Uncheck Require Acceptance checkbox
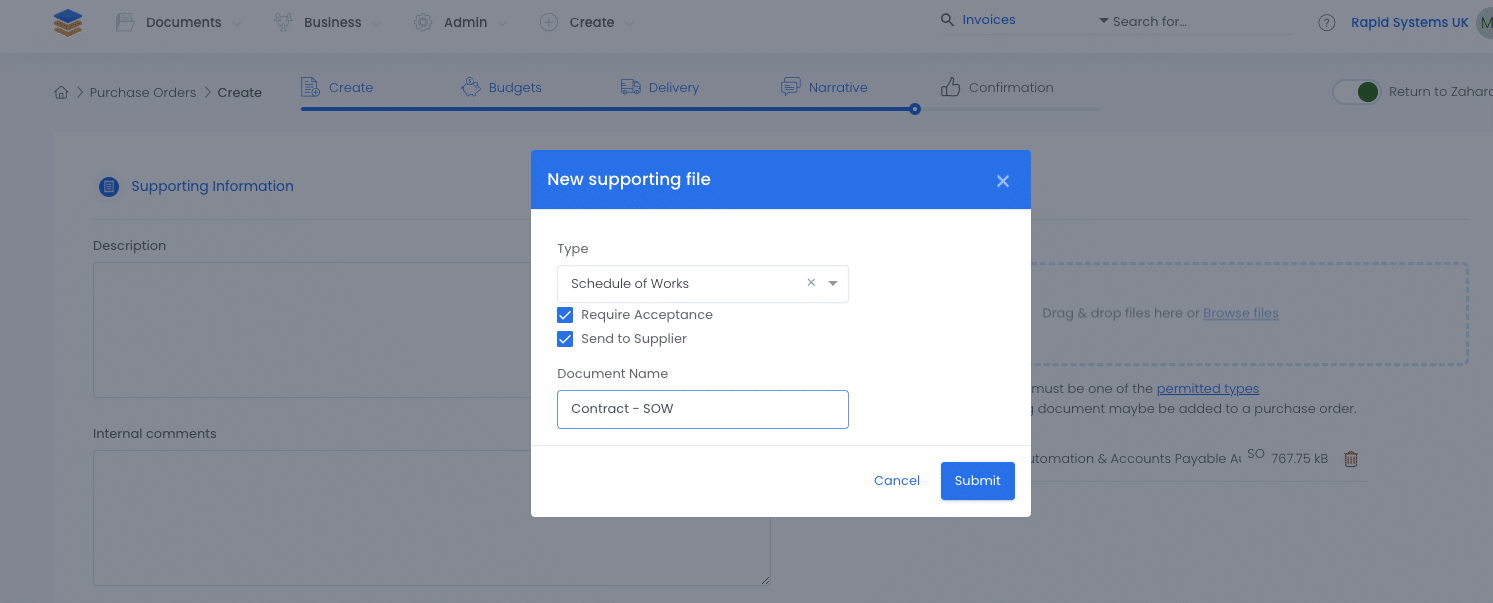 pyautogui.click(x=565, y=315)
